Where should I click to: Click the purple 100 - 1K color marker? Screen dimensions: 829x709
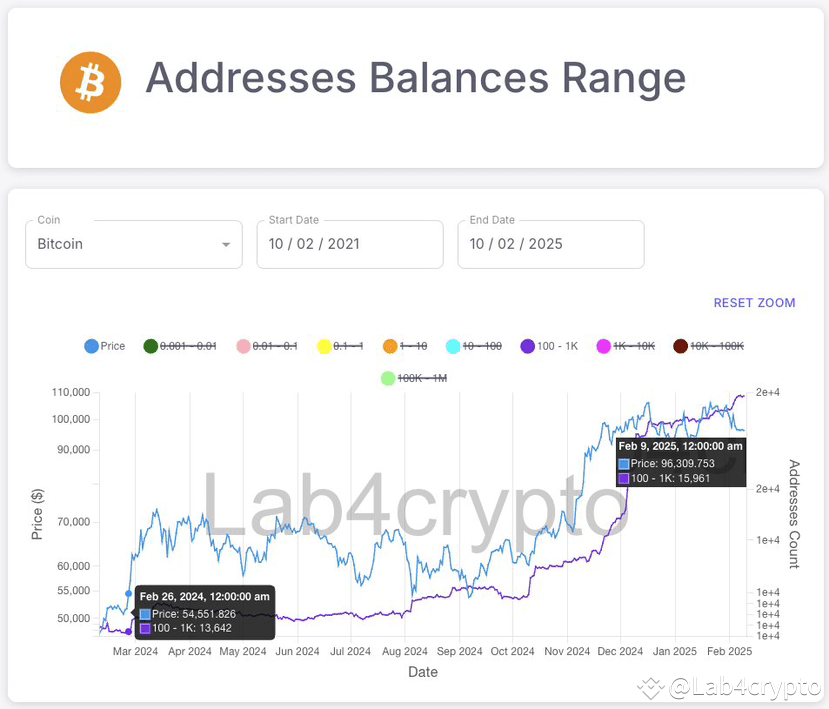point(527,346)
